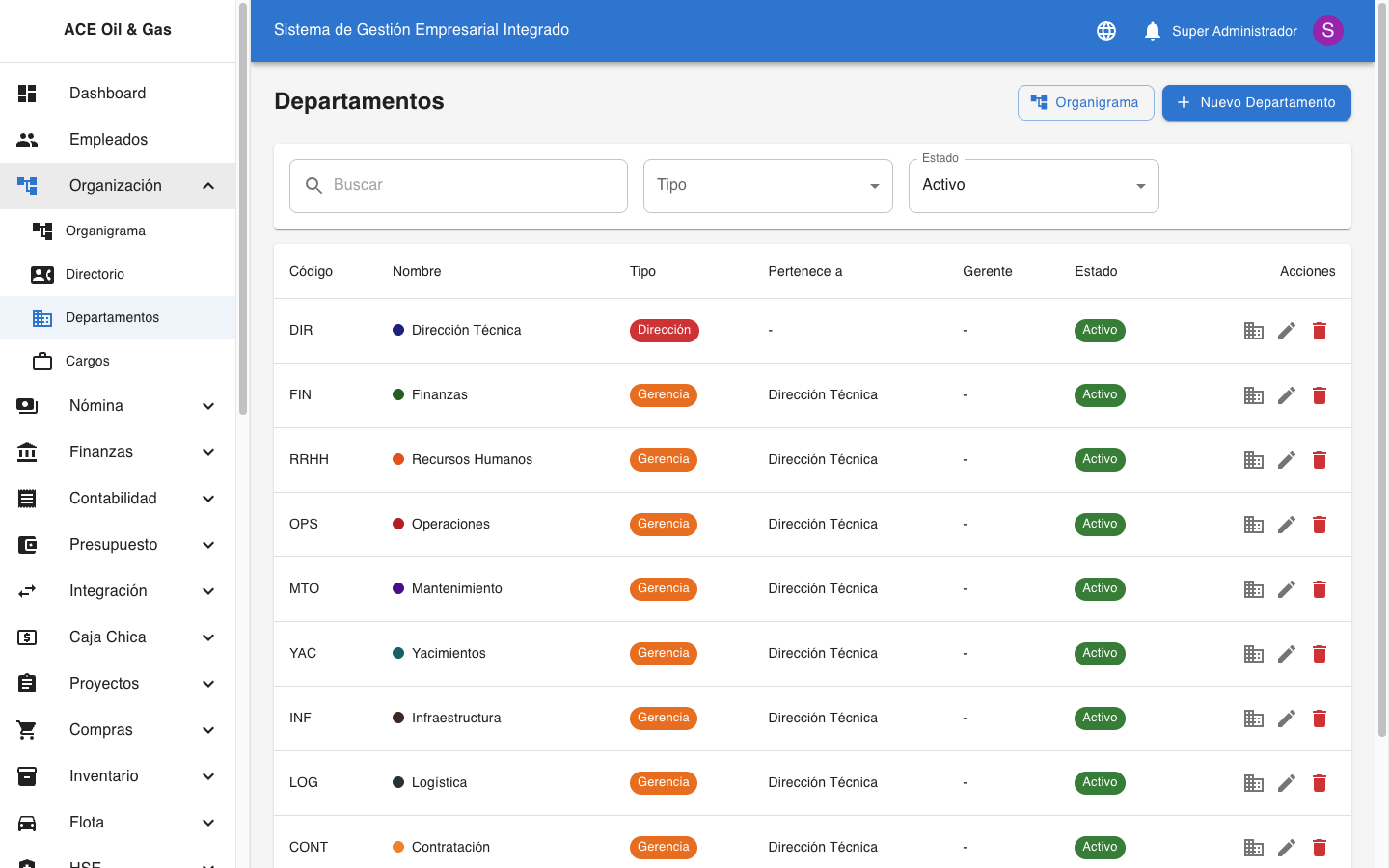Delete the Finanzas department row
Image resolution: width=1389 pixels, height=868 pixels.
click(x=1320, y=395)
